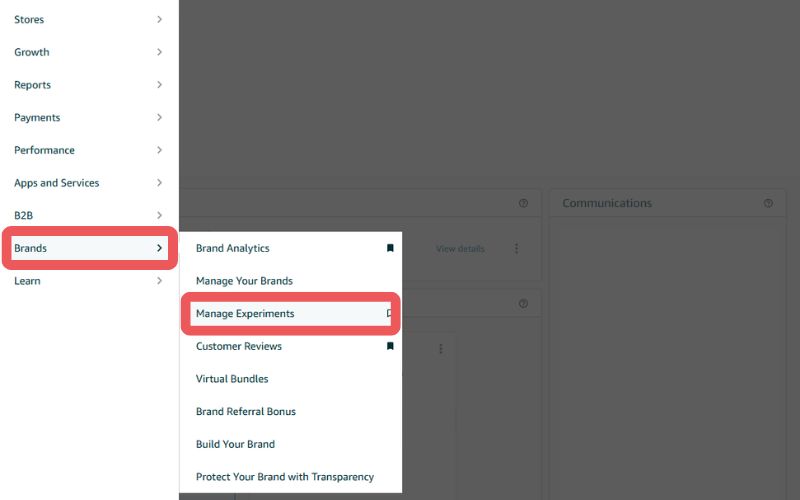Viewport: 800px width, 500px height.
Task: Toggle bookmark for Brand Analytics
Action: click(x=390, y=248)
